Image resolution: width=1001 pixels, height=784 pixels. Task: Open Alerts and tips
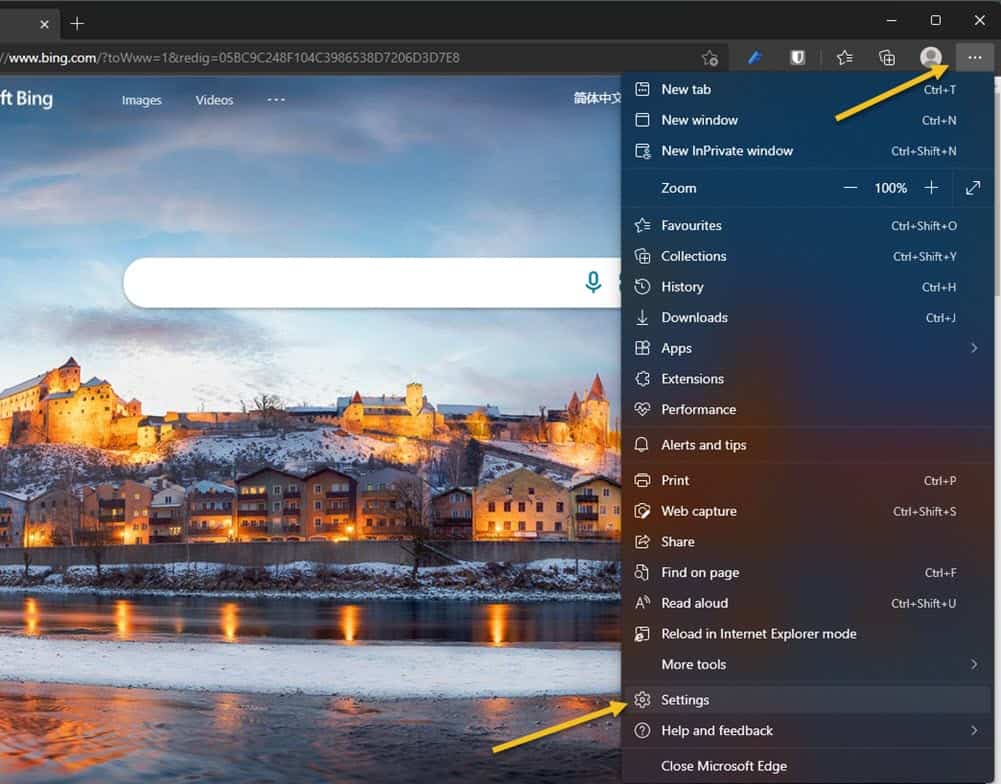[807, 445]
